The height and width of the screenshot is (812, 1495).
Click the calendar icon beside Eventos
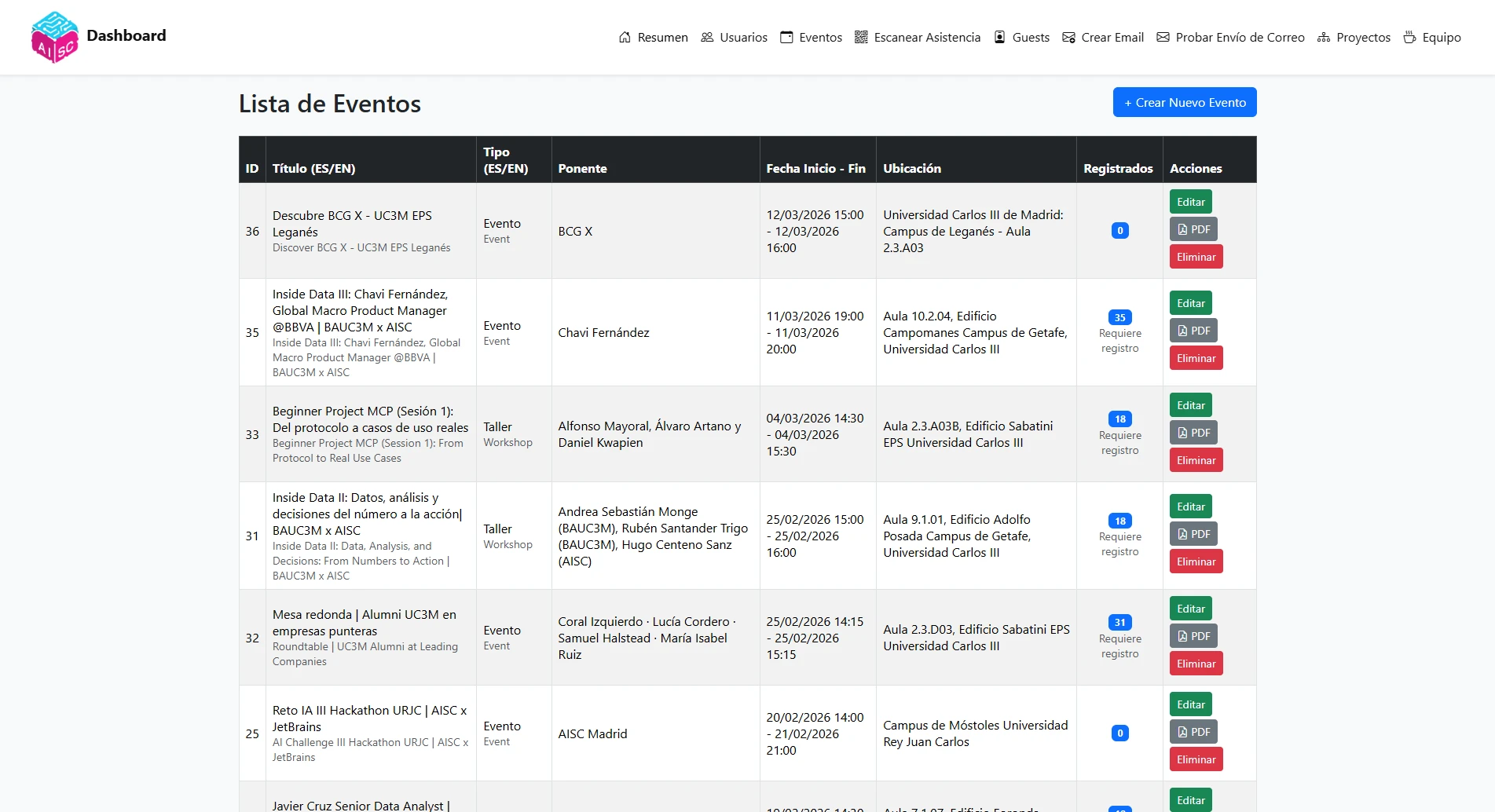(786, 37)
